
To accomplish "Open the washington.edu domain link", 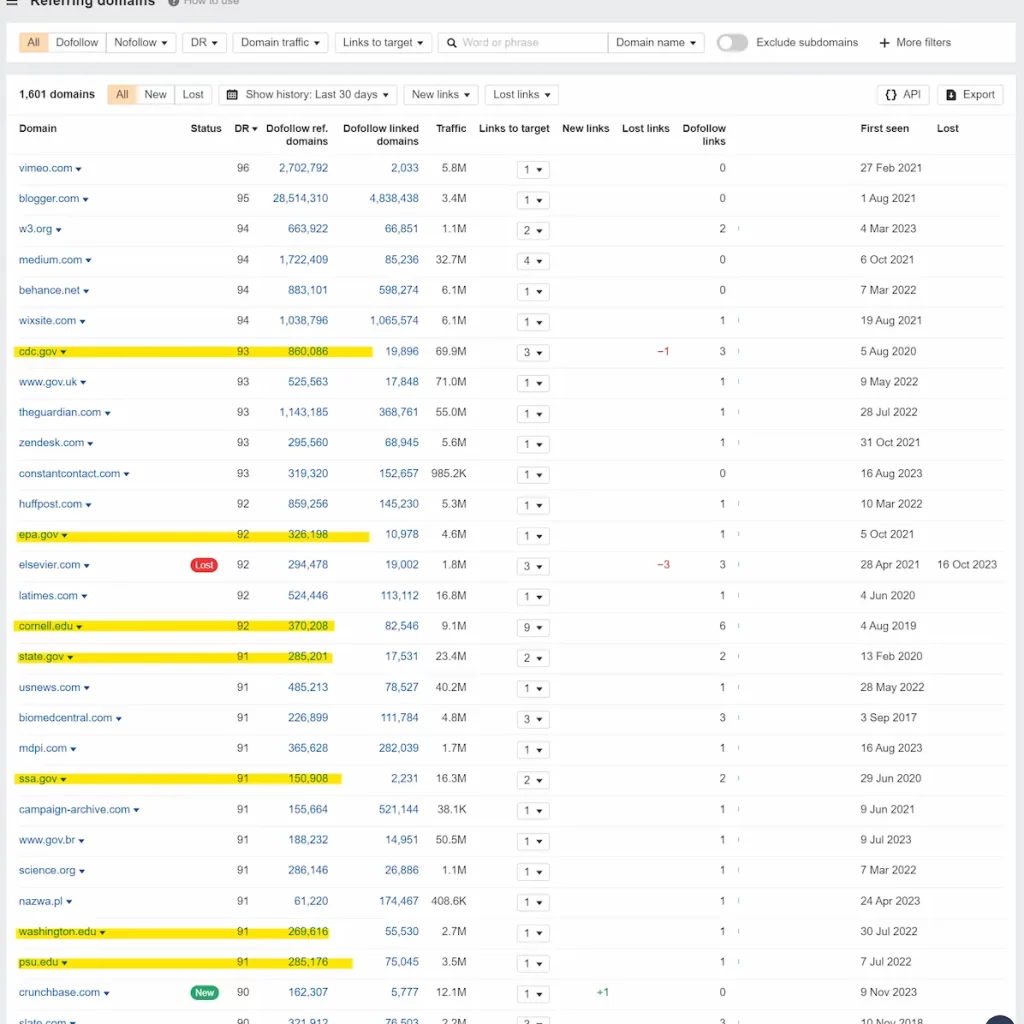I will point(57,932).
